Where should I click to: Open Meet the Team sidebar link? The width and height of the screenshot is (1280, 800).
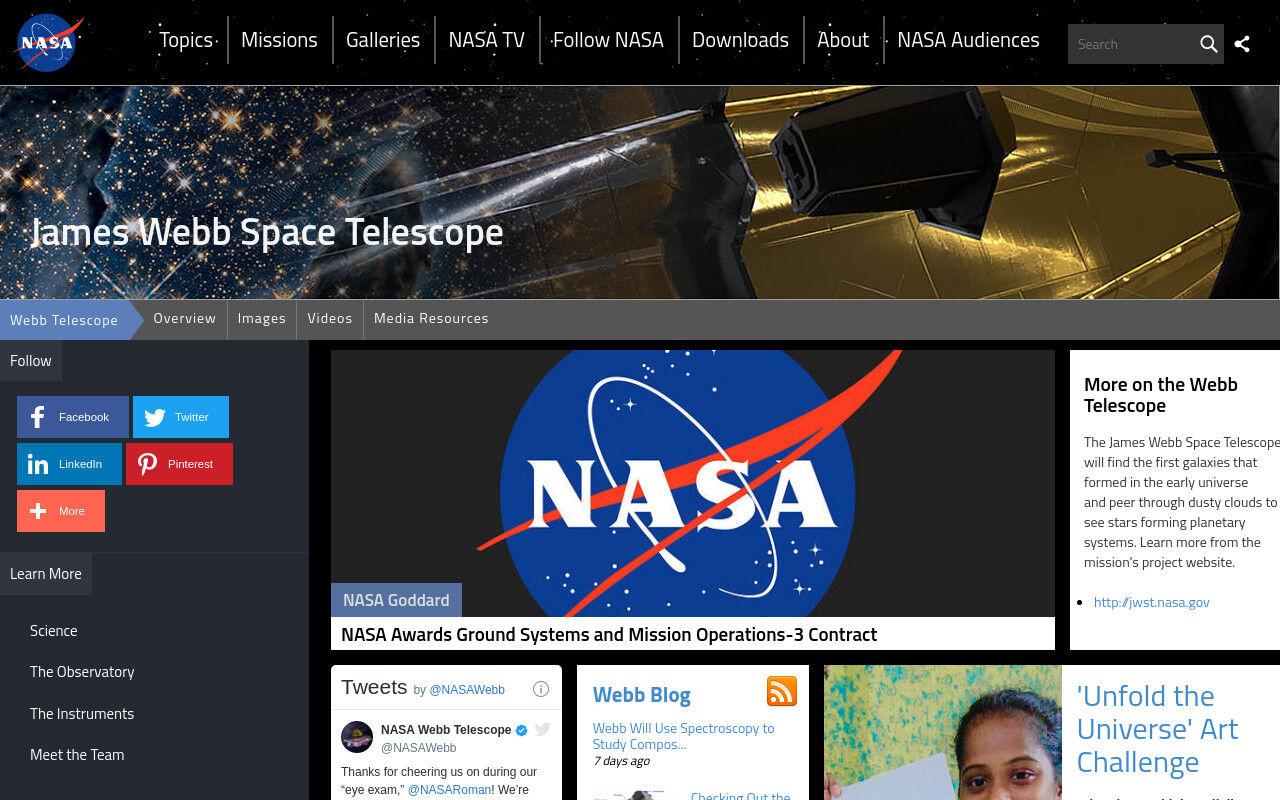pyautogui.click(x=77, y=755)
